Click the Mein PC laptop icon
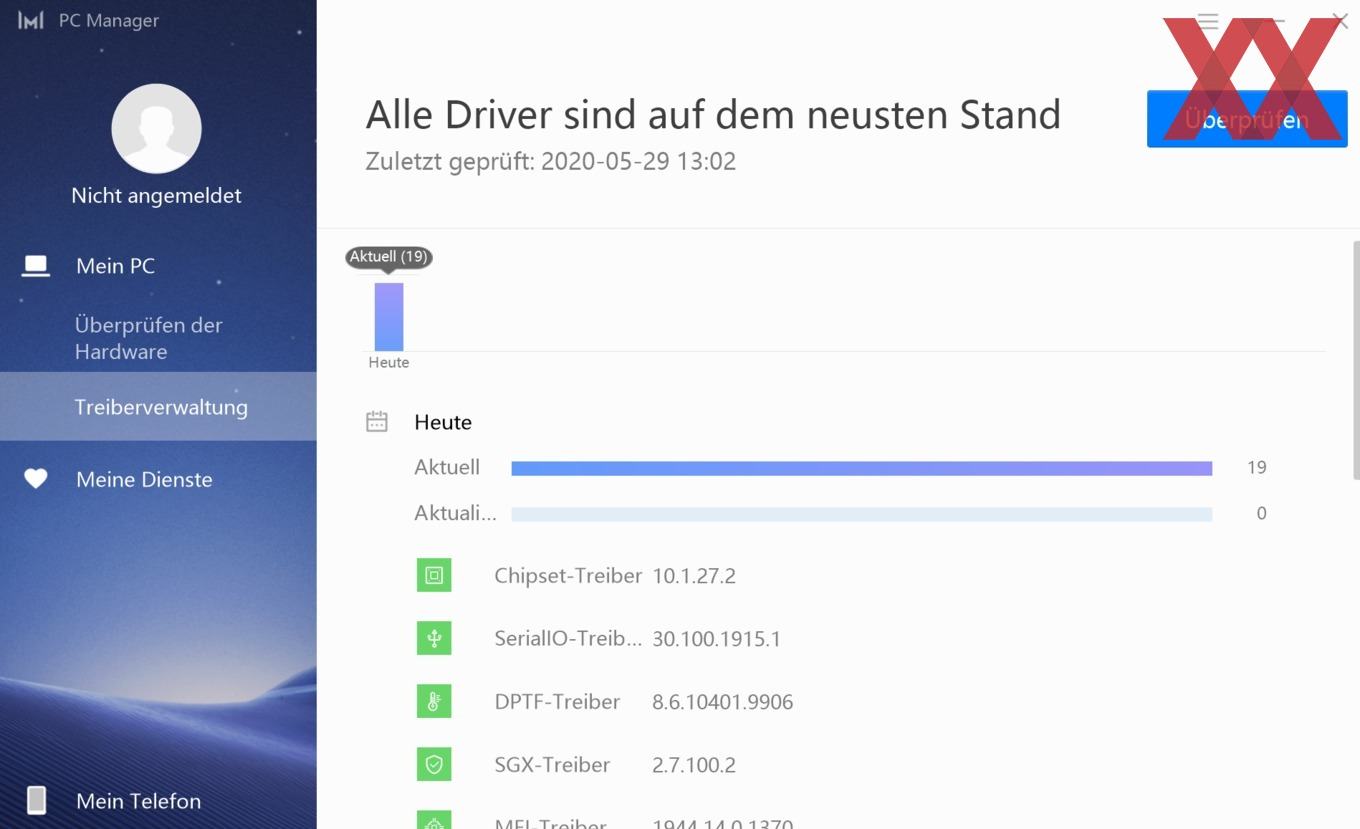The height and width of the screenshot is (829, 1360). pos(36,266)
